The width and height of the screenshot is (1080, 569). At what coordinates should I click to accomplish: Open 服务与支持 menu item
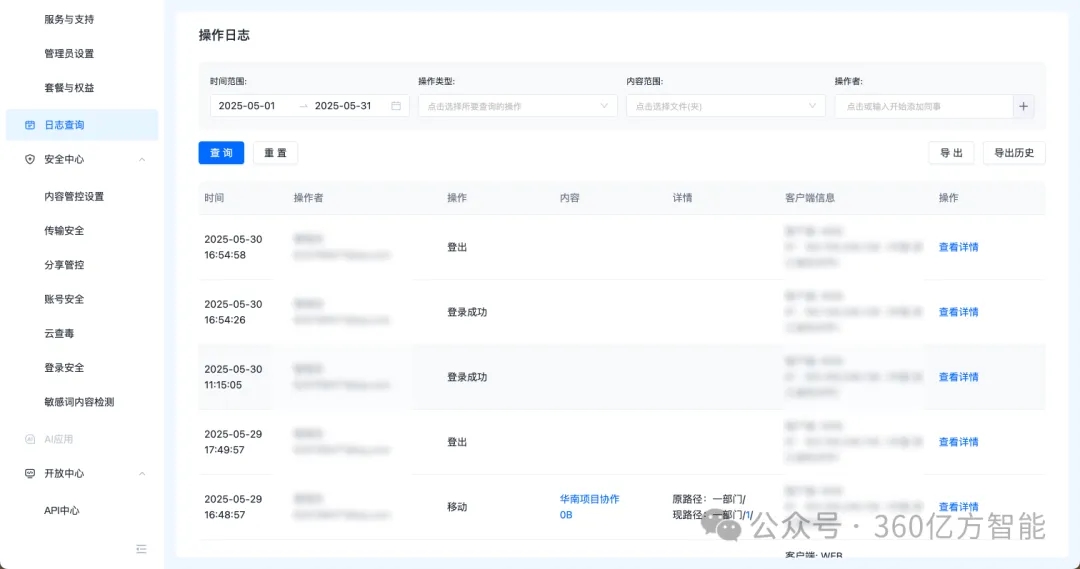point(69,19)
